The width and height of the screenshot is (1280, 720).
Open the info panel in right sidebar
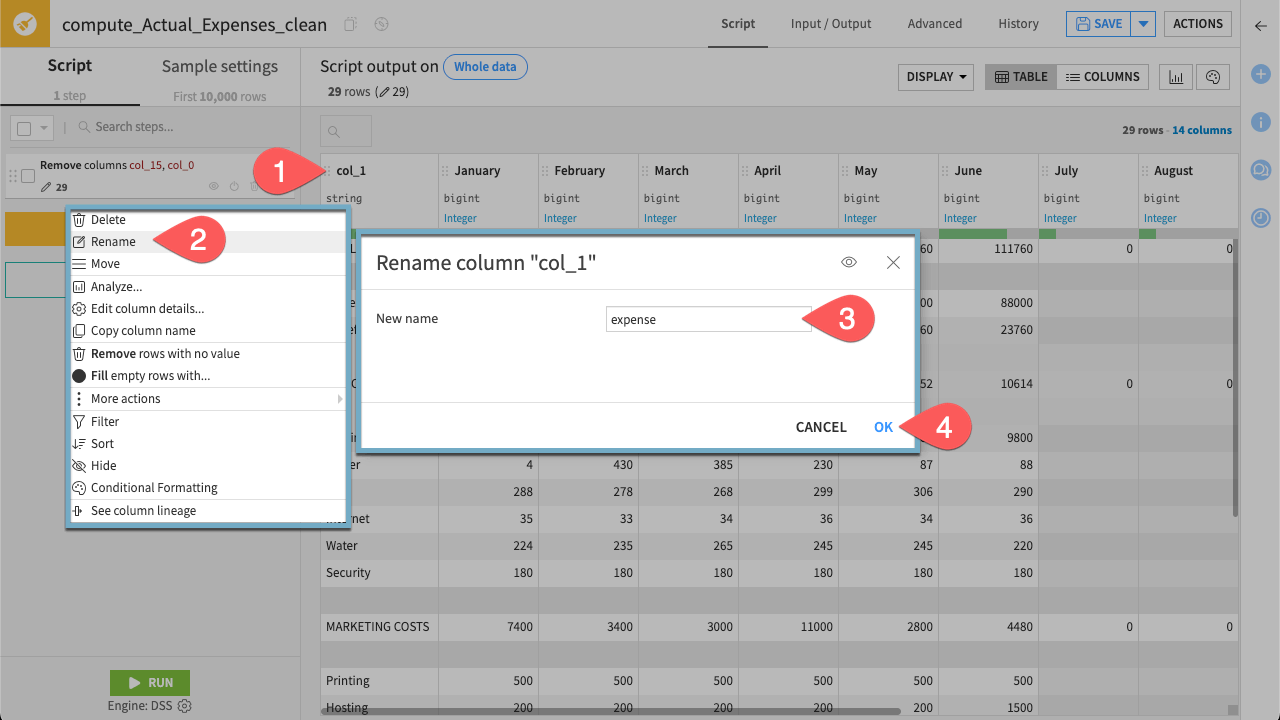tap(1261, 122)
